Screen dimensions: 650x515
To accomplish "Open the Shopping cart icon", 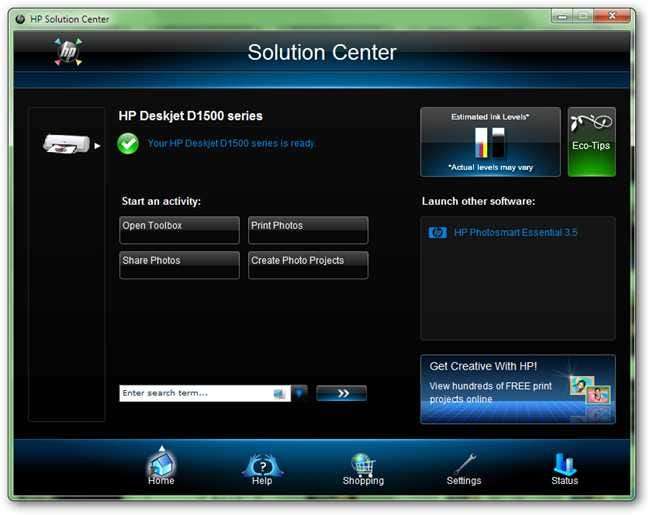I will tap(363, 464).
